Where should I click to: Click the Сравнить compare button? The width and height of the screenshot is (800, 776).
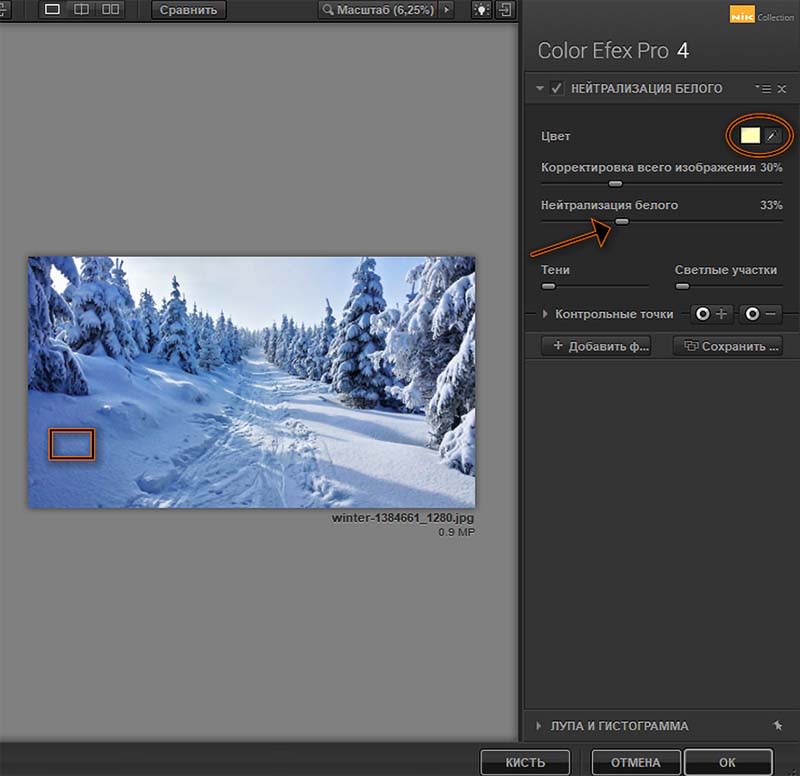tap(188, 10)
